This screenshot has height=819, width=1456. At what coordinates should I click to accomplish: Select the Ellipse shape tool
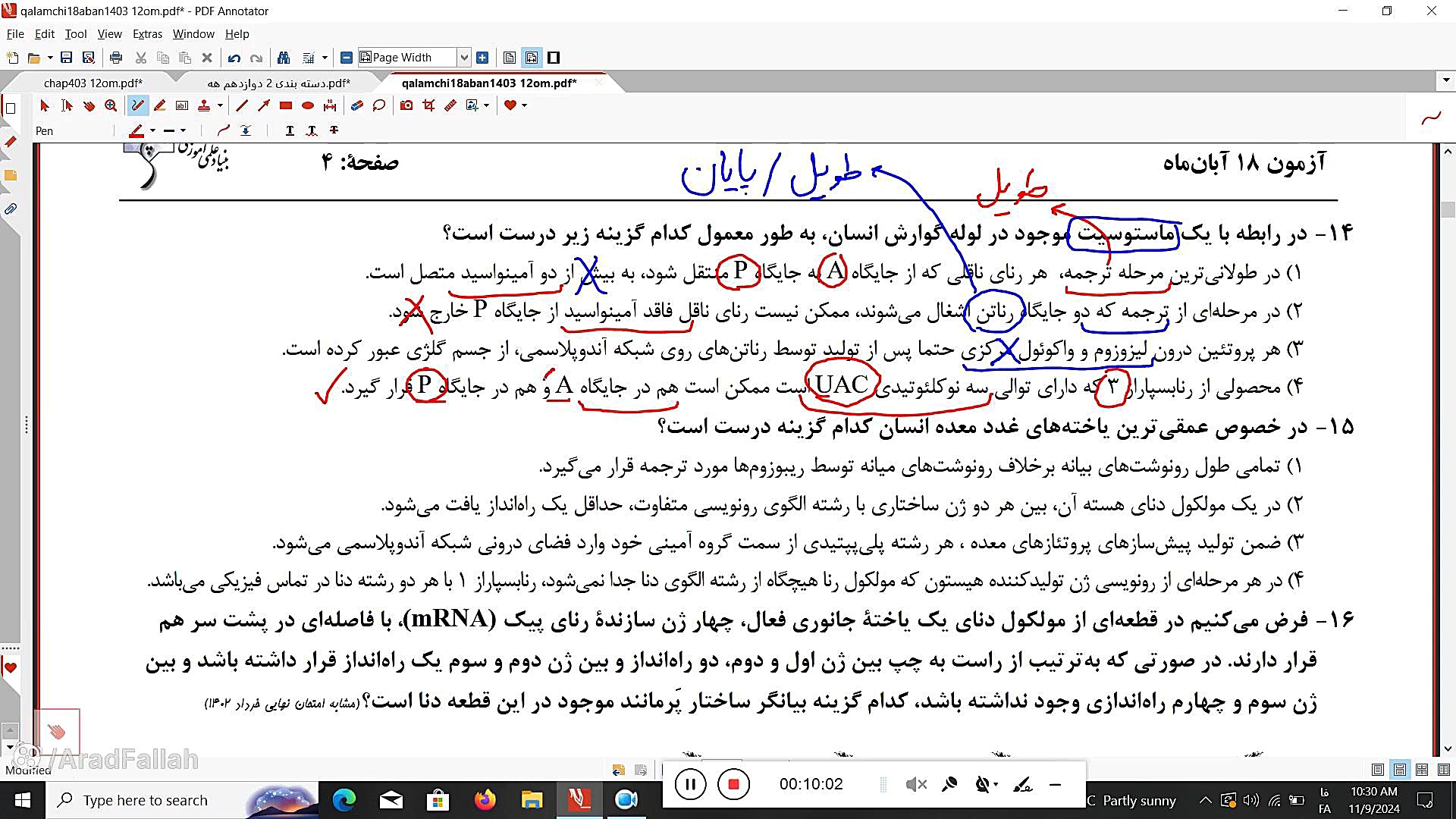click(x=308, y=105)
